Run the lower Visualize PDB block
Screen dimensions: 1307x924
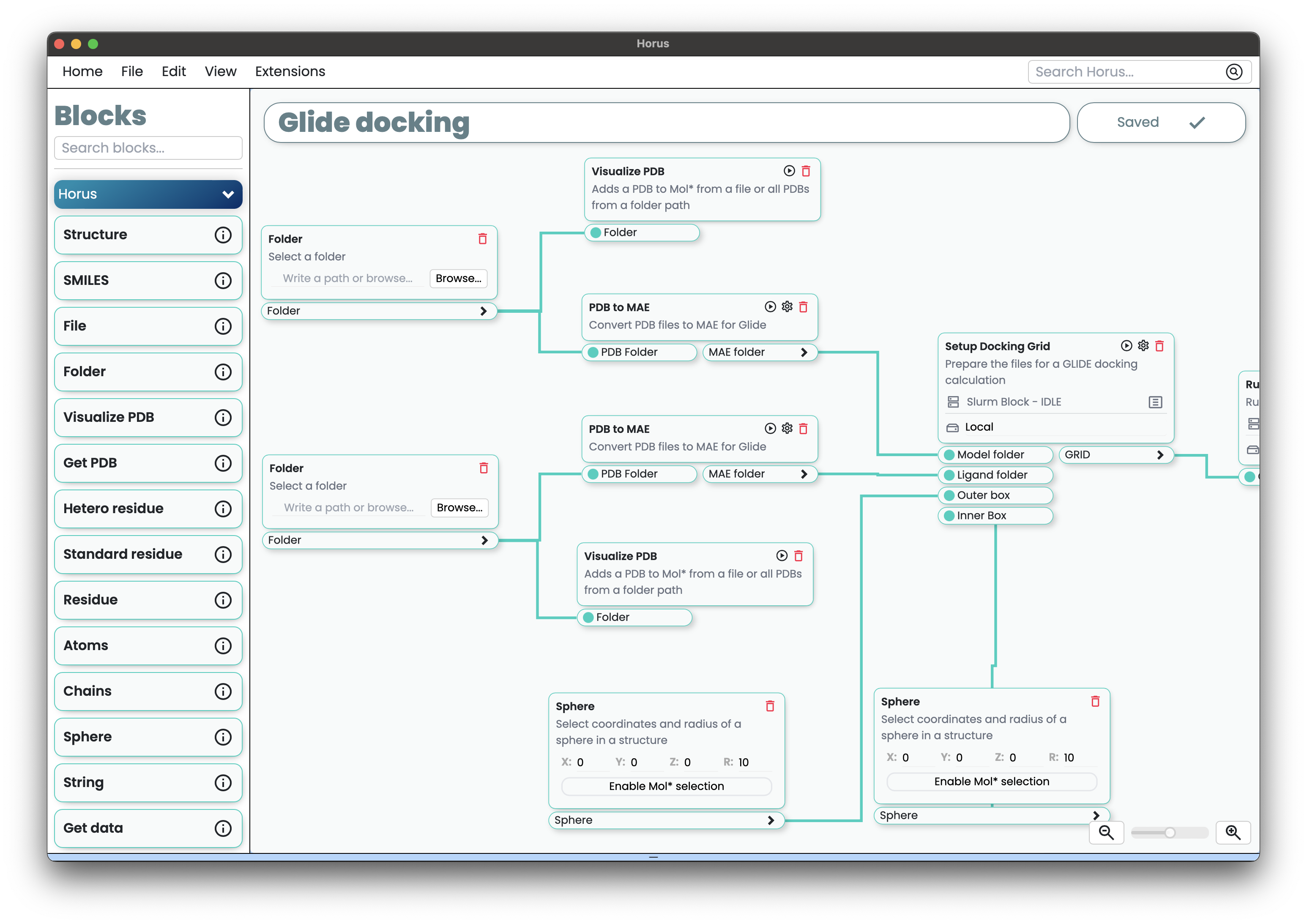[x=782, y=556]
